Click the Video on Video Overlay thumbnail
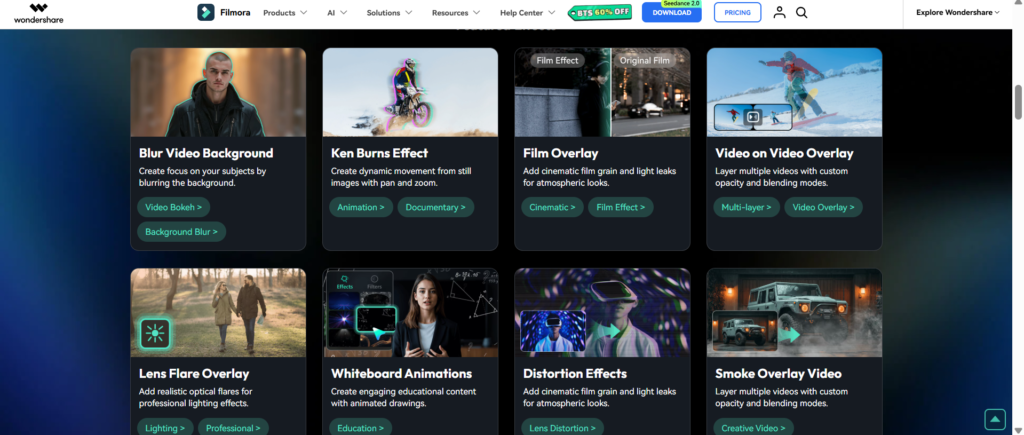 click(x=794, y=92)
